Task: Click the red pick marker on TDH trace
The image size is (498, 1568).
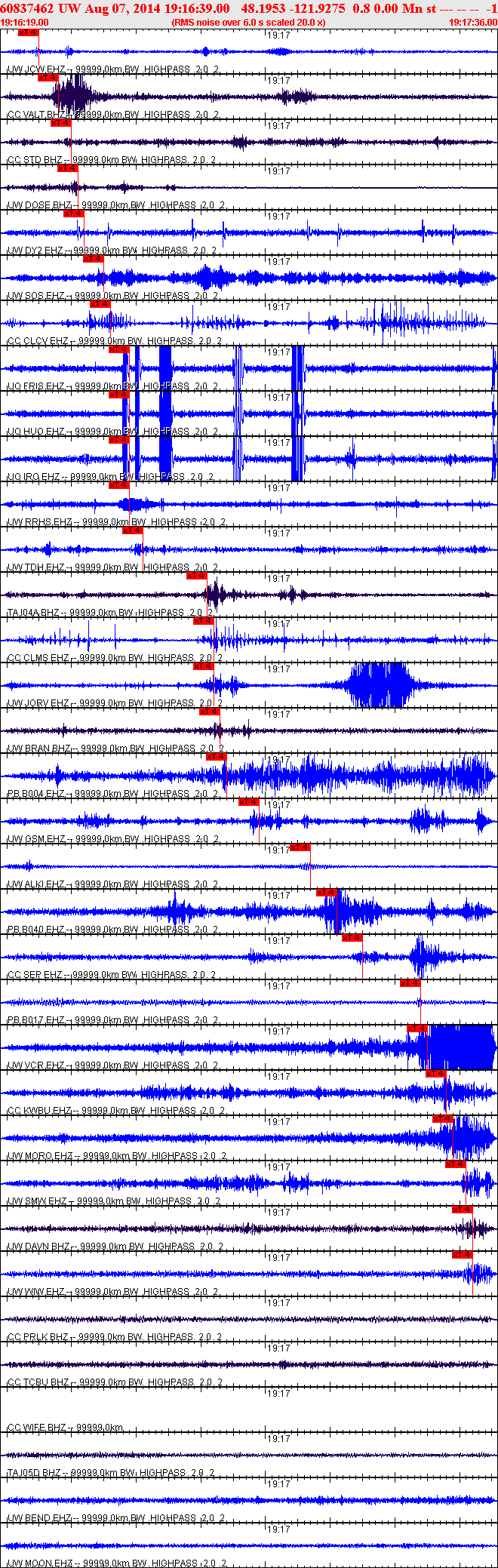Action: pyautogui.click(x=133, y=530)
